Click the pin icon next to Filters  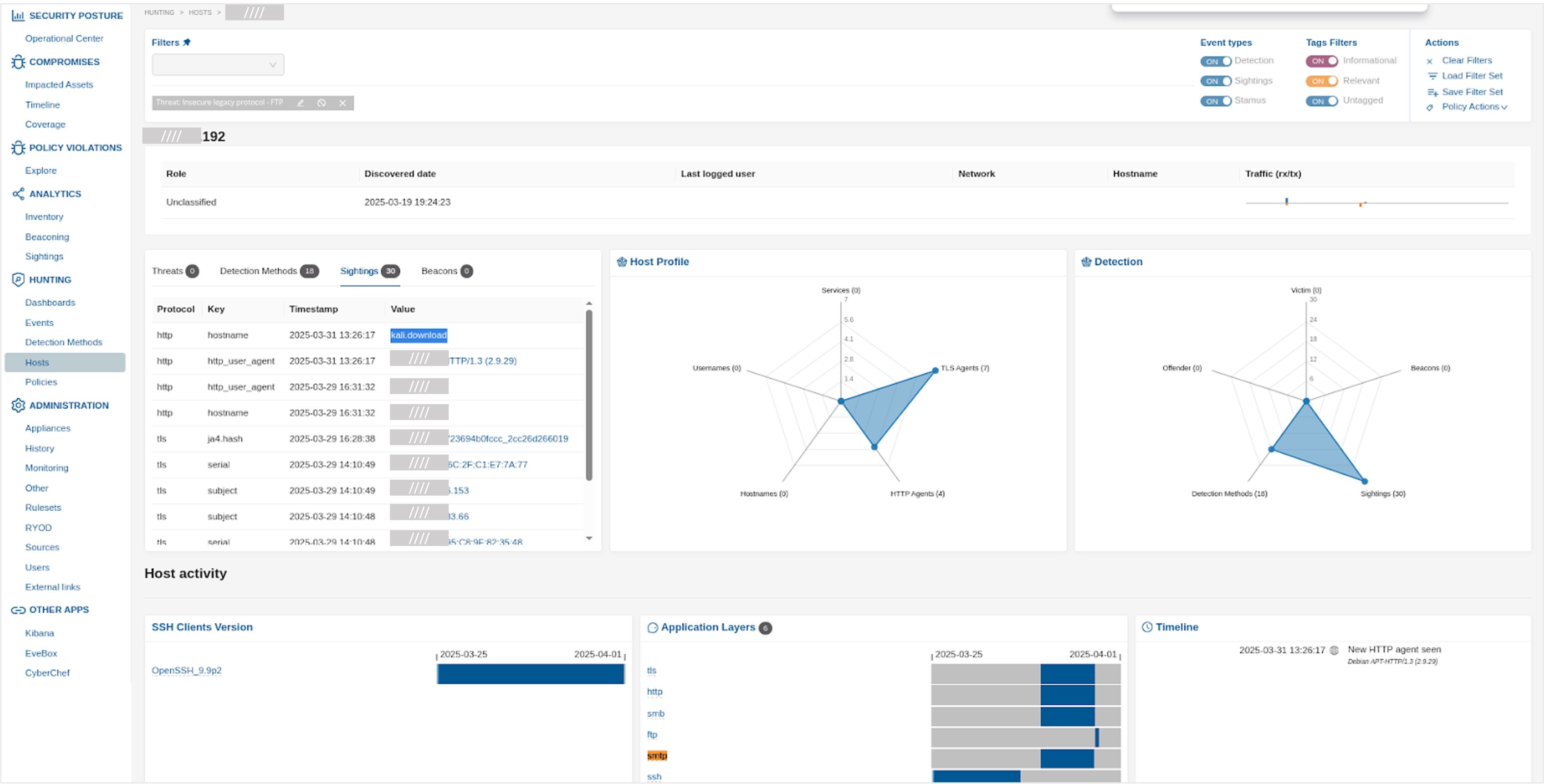coord(187,42)
